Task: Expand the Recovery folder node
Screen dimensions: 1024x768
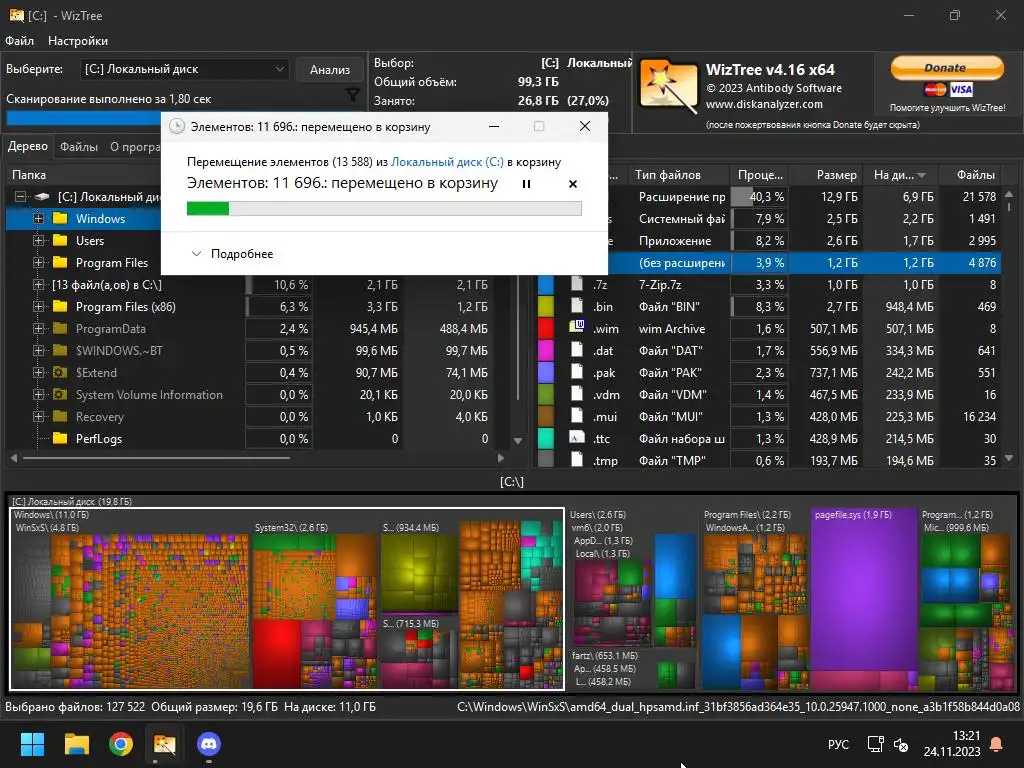Action: tap(39, 417)
